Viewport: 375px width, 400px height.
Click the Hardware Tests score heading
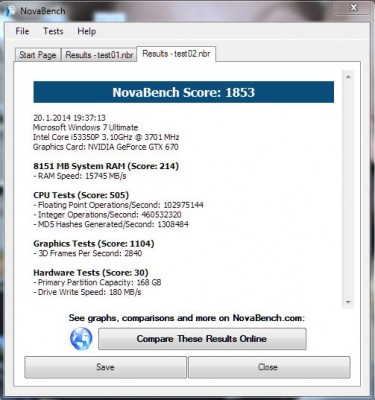[x=91, y=273]
